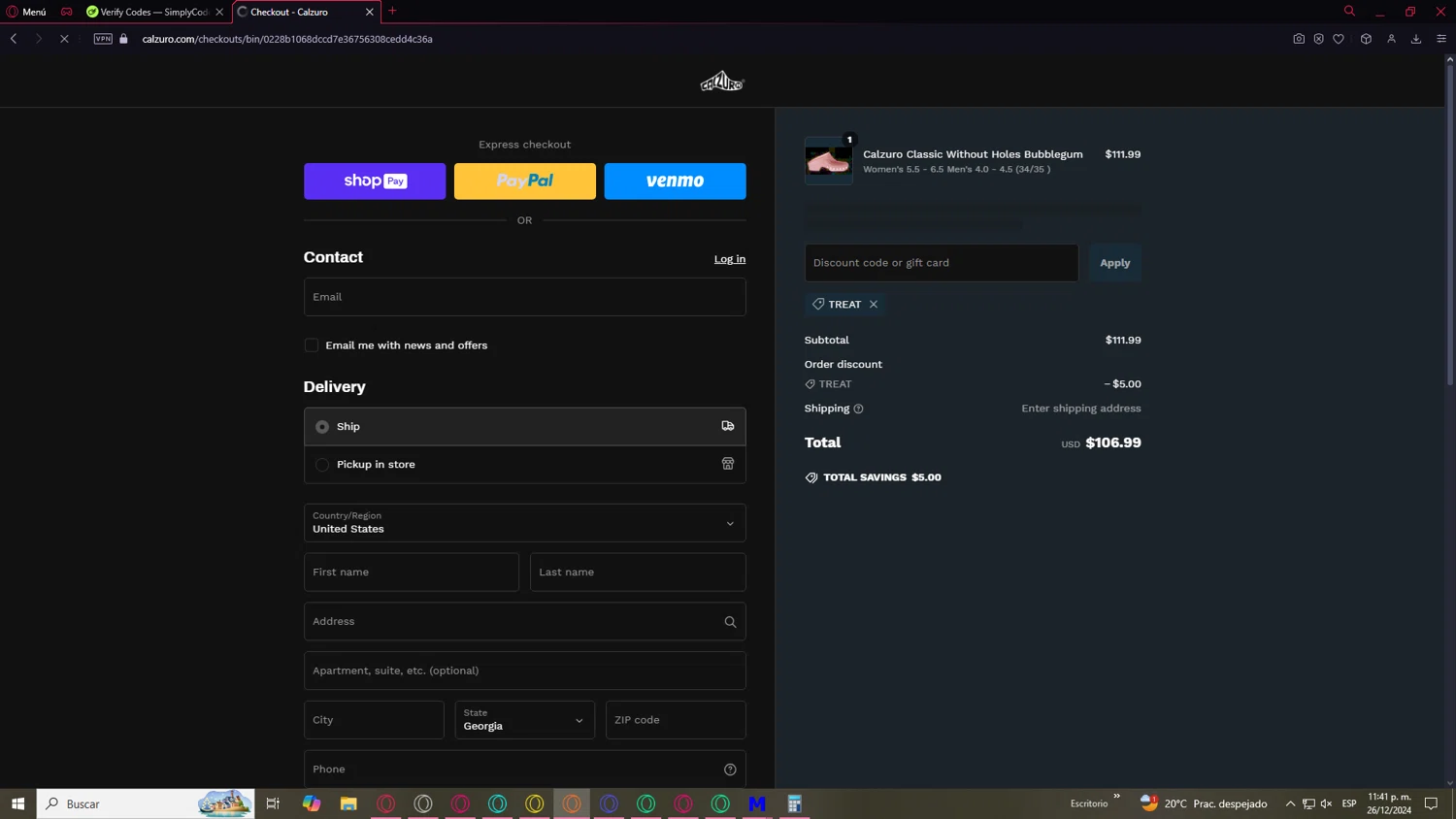1456x819 pixels.
Task: Open File Explorer from the taskbar
Action: [348, 803]
